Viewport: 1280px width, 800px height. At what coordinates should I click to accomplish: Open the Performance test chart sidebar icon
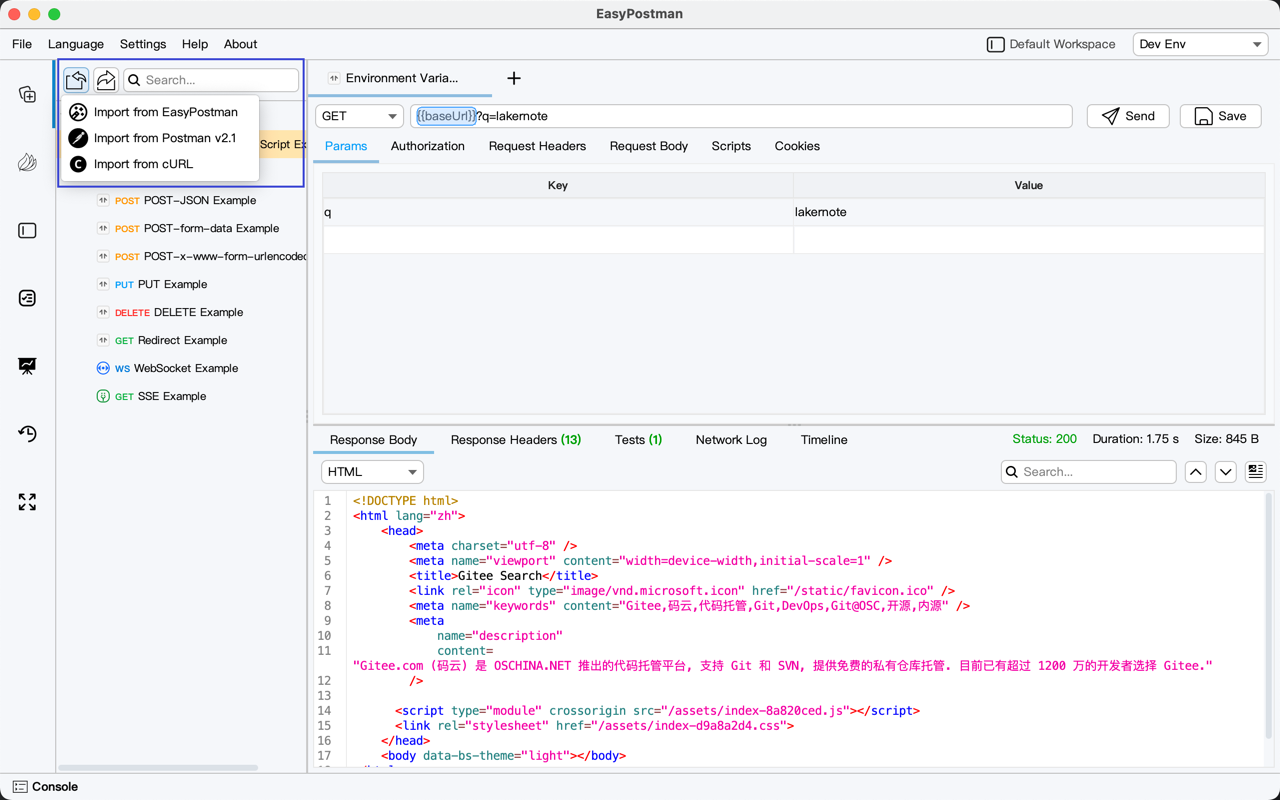[x=27, y=366]
